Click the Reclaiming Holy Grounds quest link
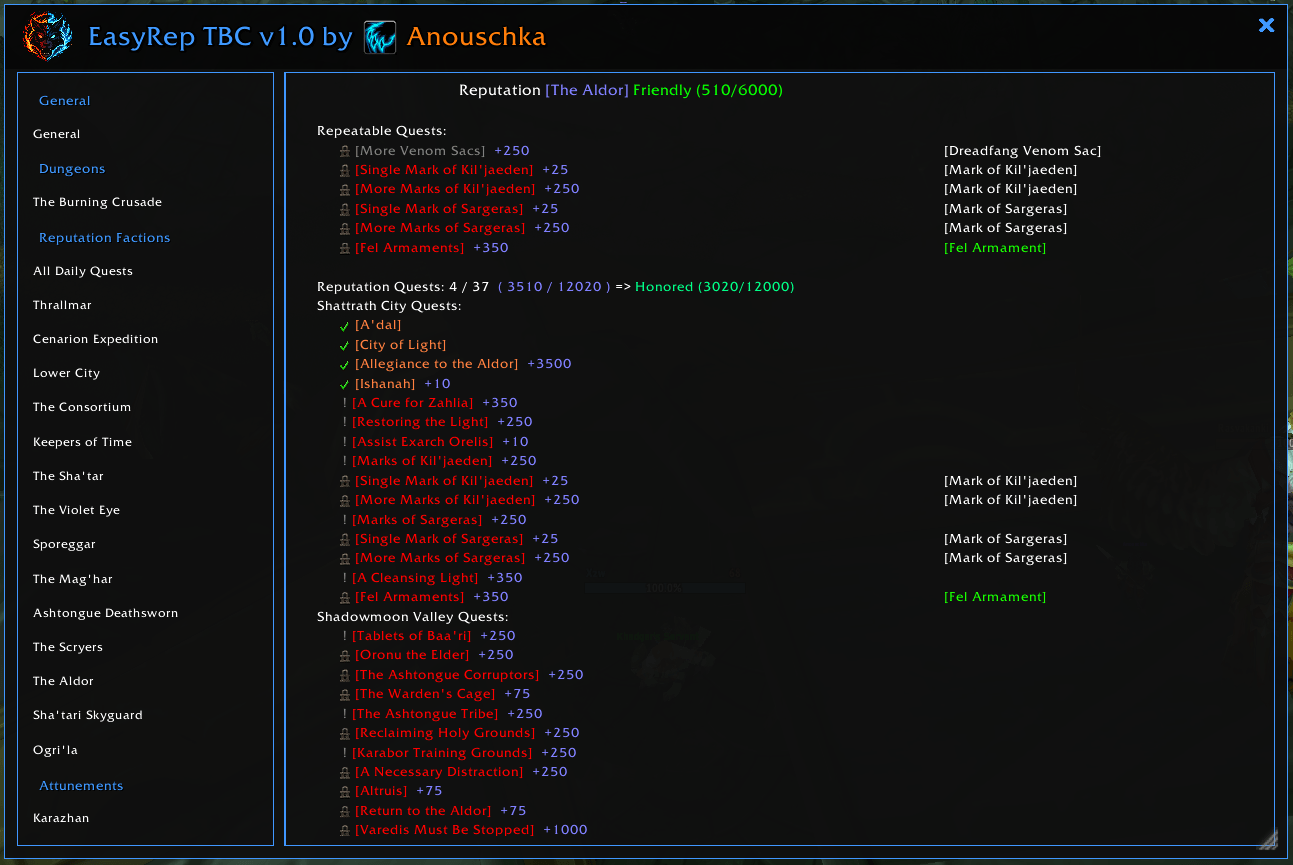This screenshot has height=865, width=1293. [445, 733]
